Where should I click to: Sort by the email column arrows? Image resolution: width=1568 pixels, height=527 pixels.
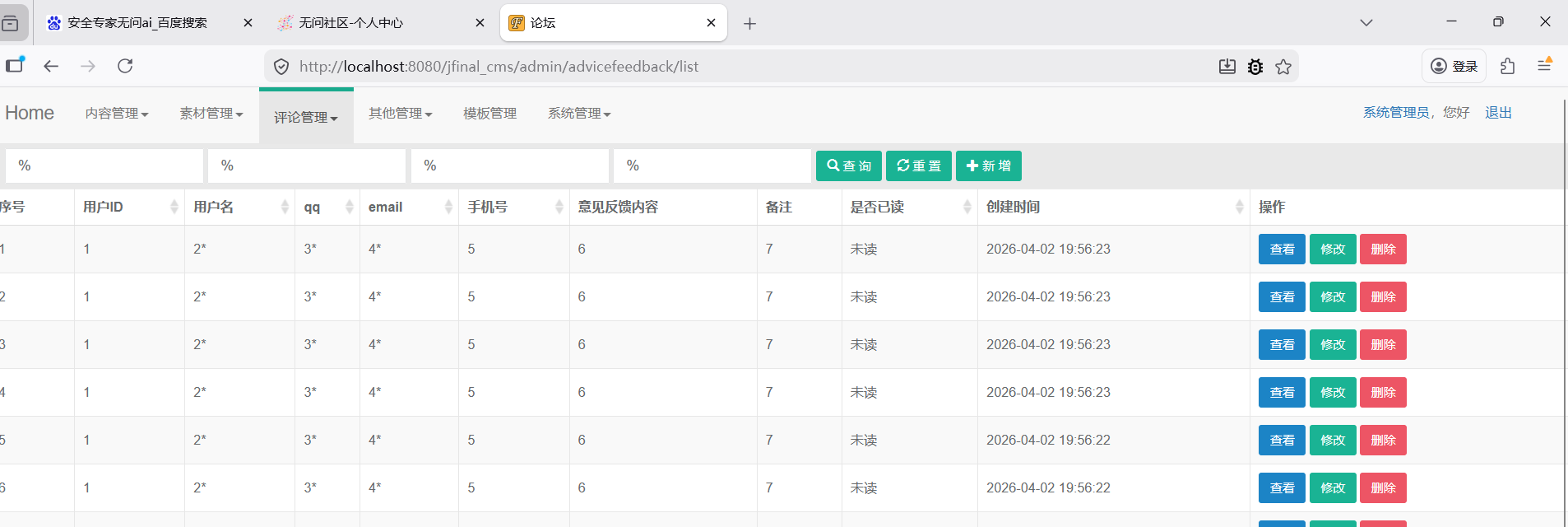point(448,207)
